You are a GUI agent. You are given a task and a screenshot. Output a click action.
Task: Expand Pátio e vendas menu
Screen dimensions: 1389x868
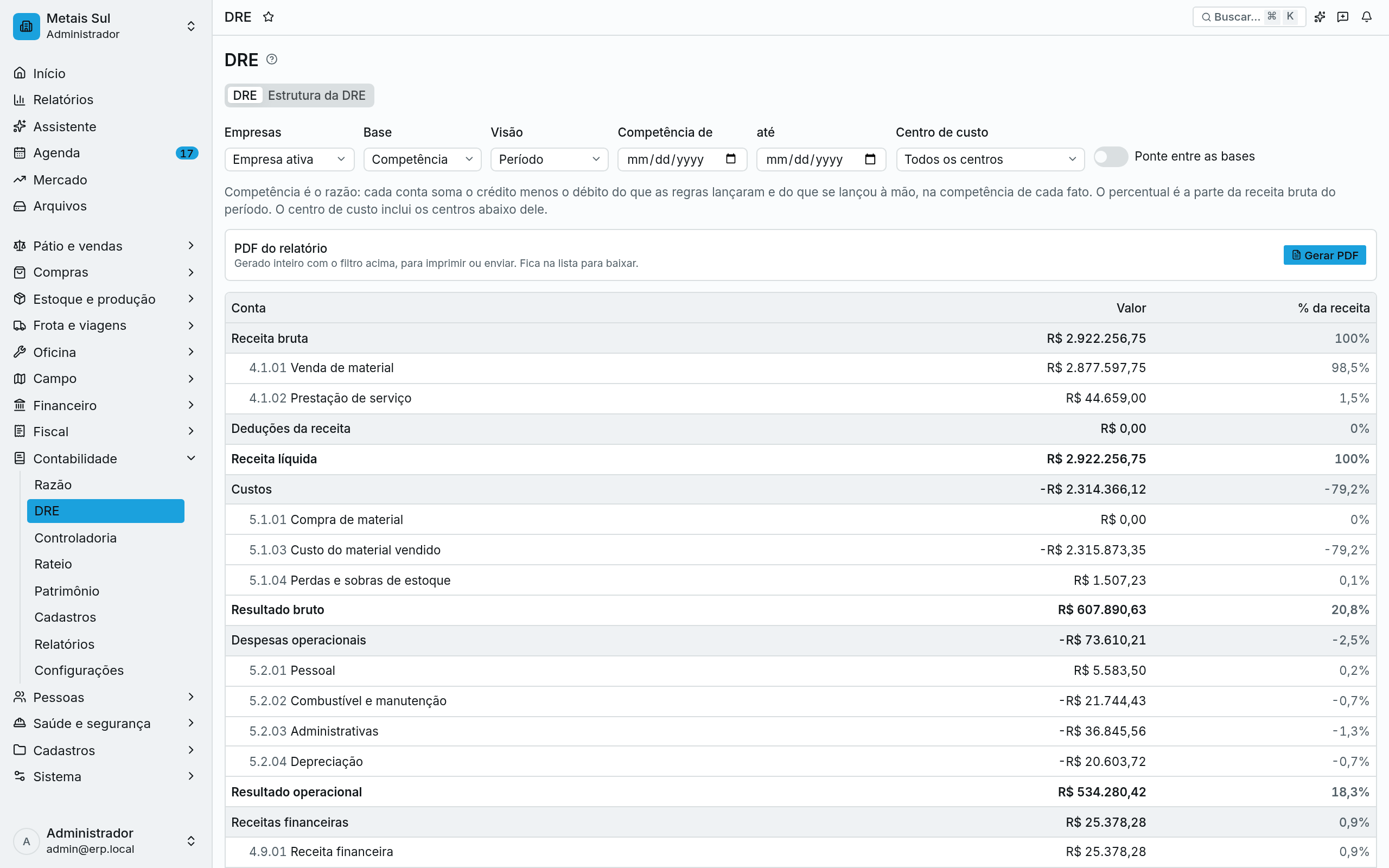tap(106, 246)
